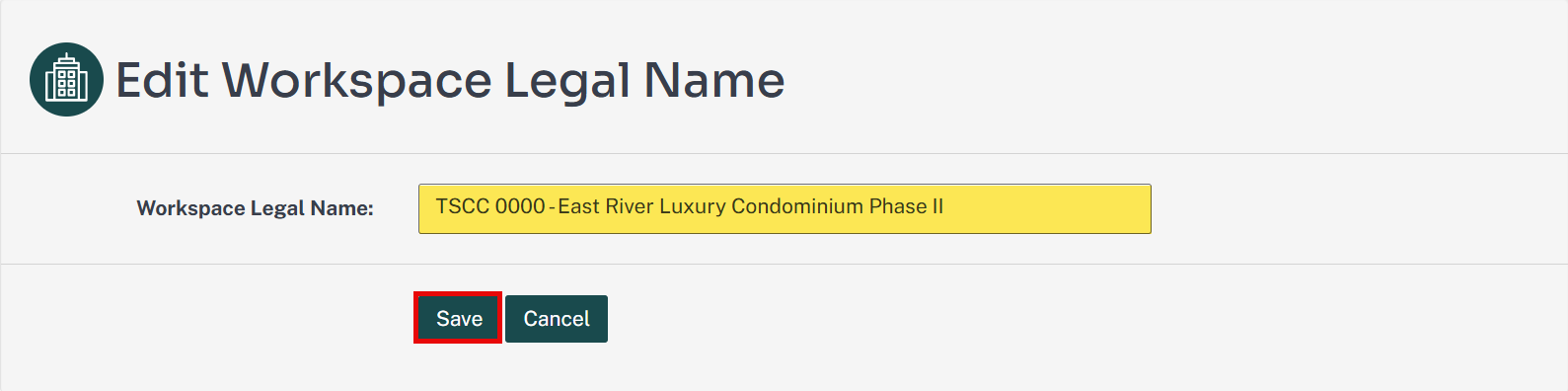Focus the Workspace Legal Name text field
1568x391 pixels.
(784, 208)
